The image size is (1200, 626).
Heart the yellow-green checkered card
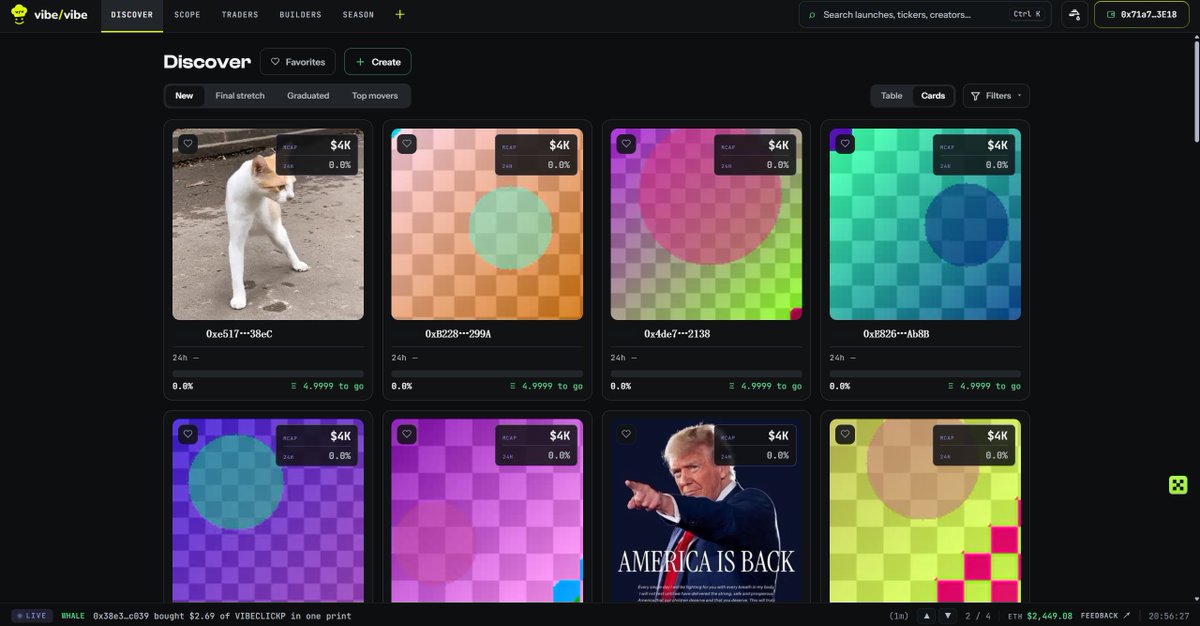point(845,434)
